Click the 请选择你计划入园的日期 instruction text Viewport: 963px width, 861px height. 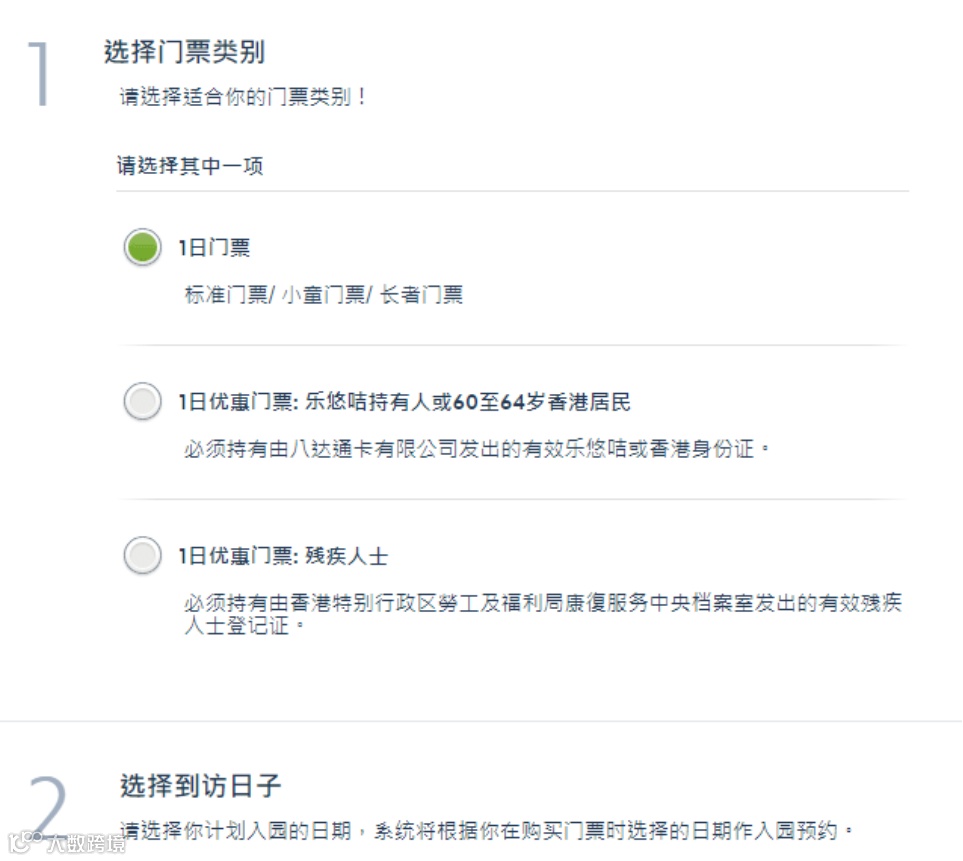[x=488, y=831]
